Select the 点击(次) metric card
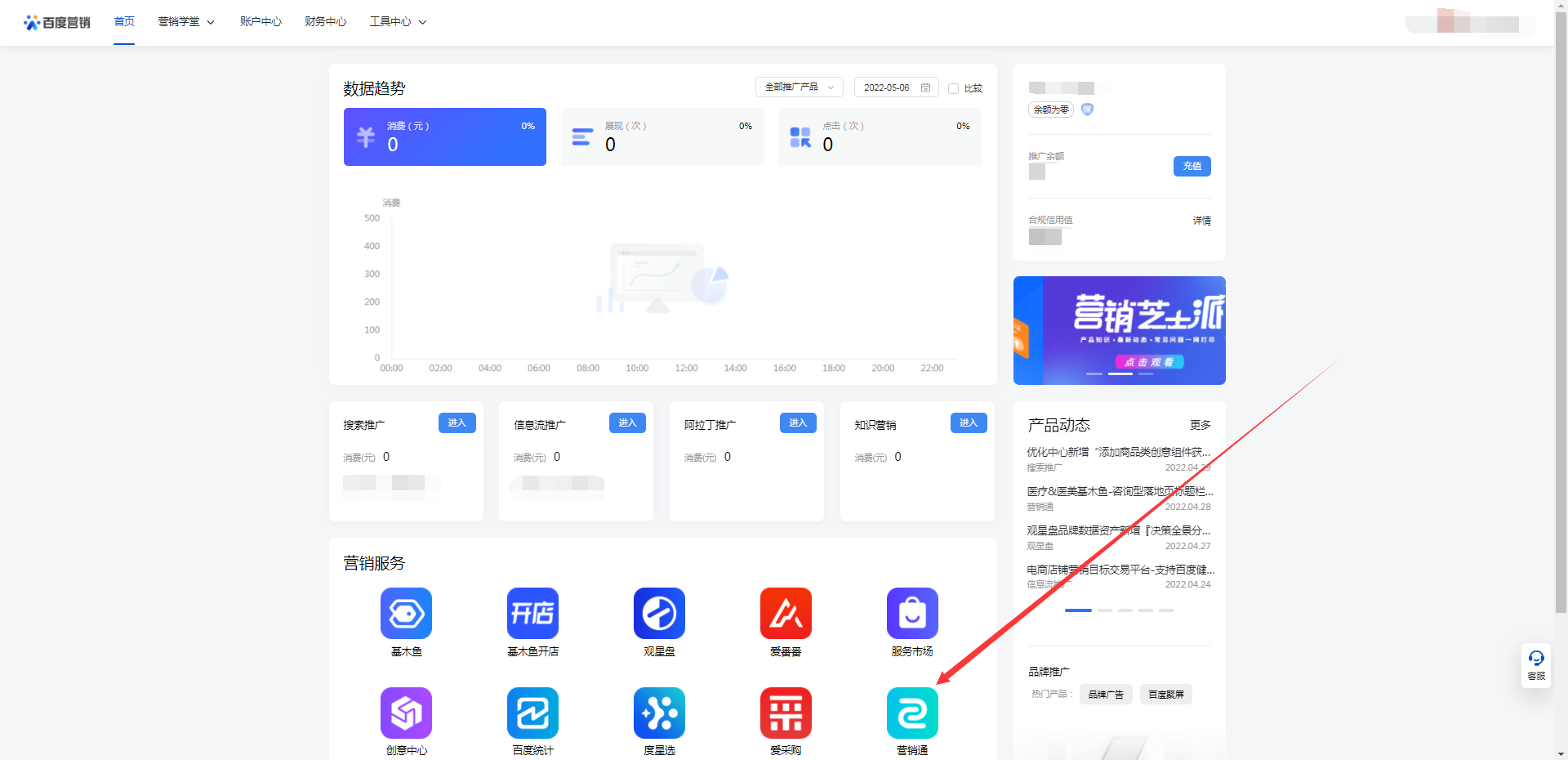This screenshot has height=760, width=1568. [x=880, y=137]
